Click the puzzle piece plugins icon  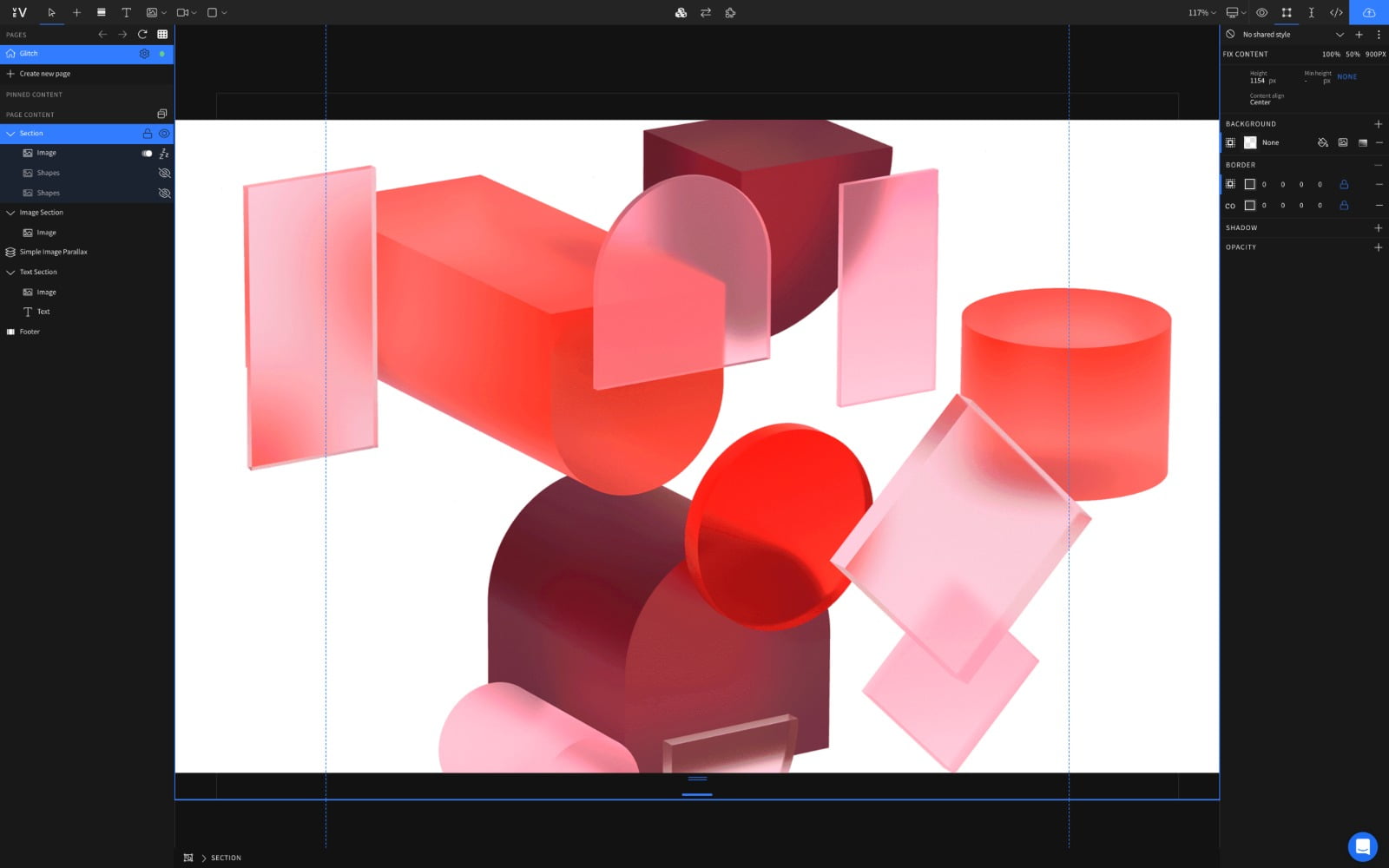click(730, 12)
